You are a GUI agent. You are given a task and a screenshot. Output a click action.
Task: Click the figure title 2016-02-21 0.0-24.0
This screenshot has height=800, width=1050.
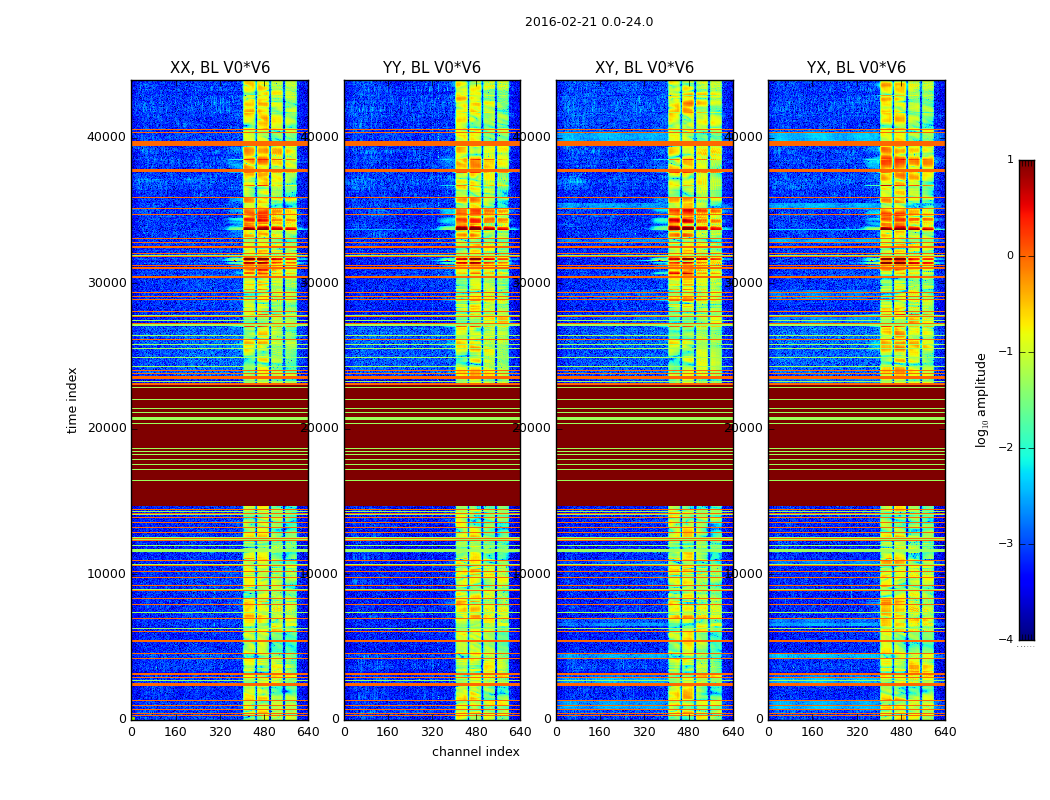589,22
